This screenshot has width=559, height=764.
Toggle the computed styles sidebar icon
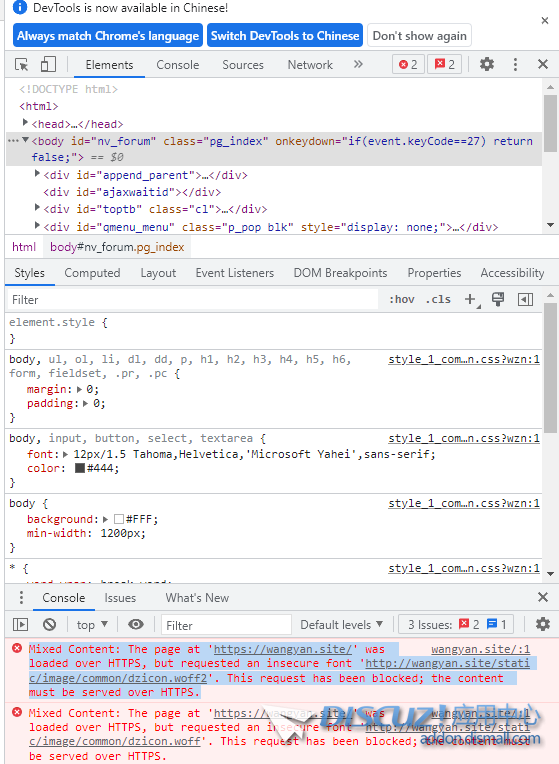tap(525, 299)
